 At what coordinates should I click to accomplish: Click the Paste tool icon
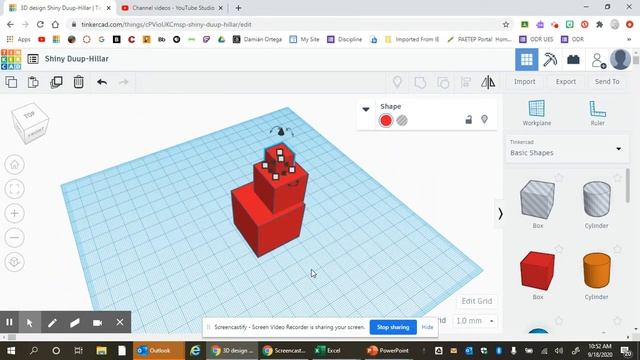33,82
